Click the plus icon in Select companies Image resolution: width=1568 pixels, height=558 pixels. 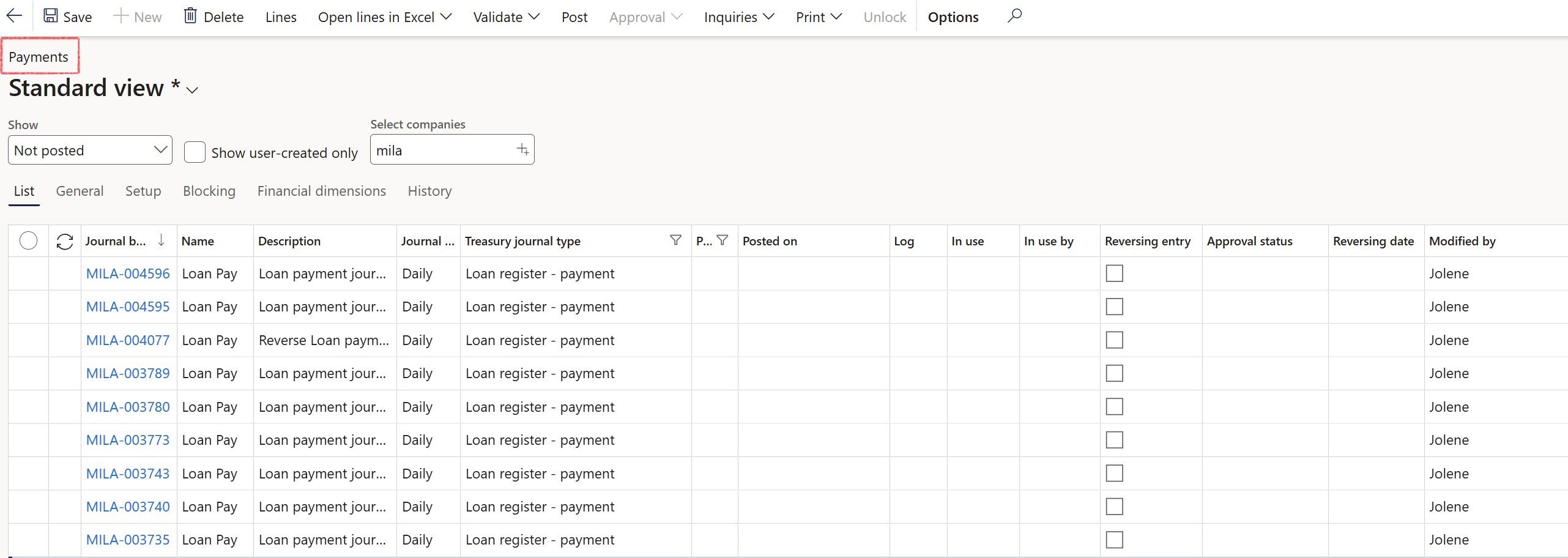point(522,150)
